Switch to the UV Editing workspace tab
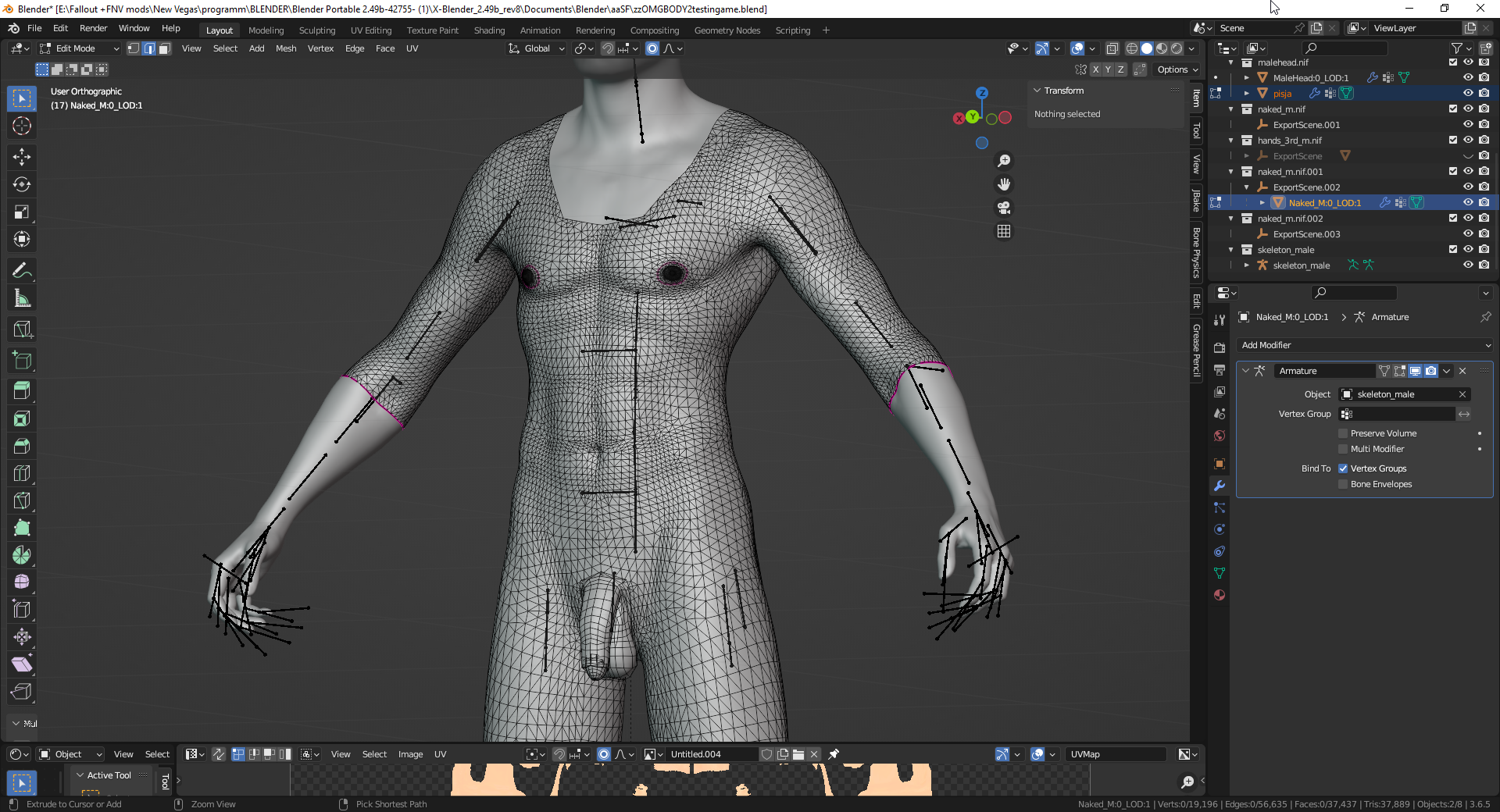 [x=371, y=30]
